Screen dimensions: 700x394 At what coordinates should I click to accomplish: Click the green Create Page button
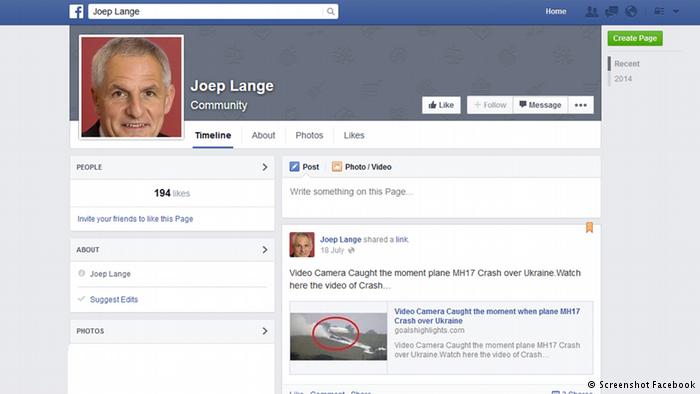pos(635,38)
